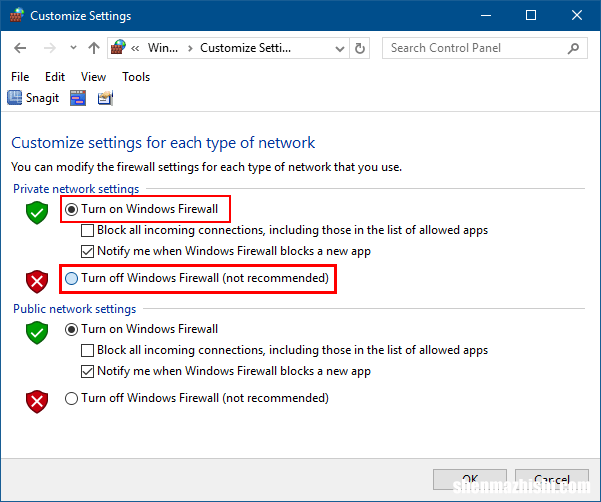The width and height of the screenshot is (601, 502).
Task: Click the public network red shield icon
Action: coord(37,402)
